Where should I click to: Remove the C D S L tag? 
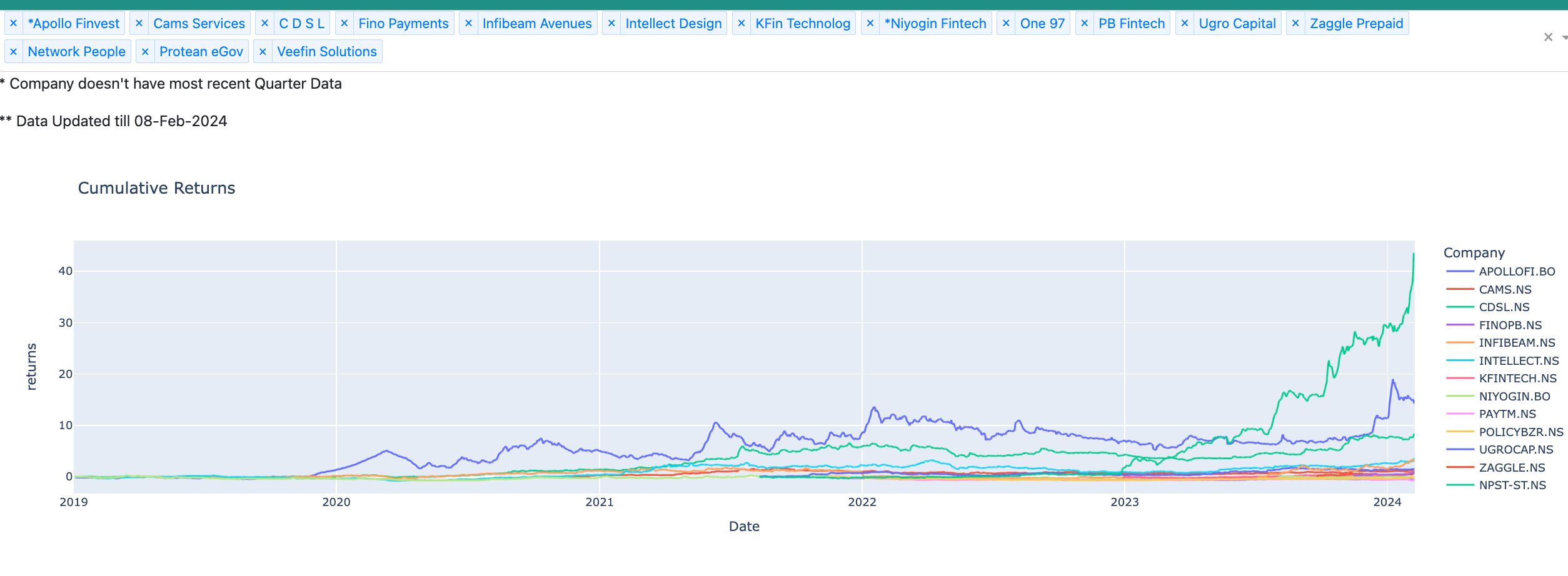(x=265, y=24)
